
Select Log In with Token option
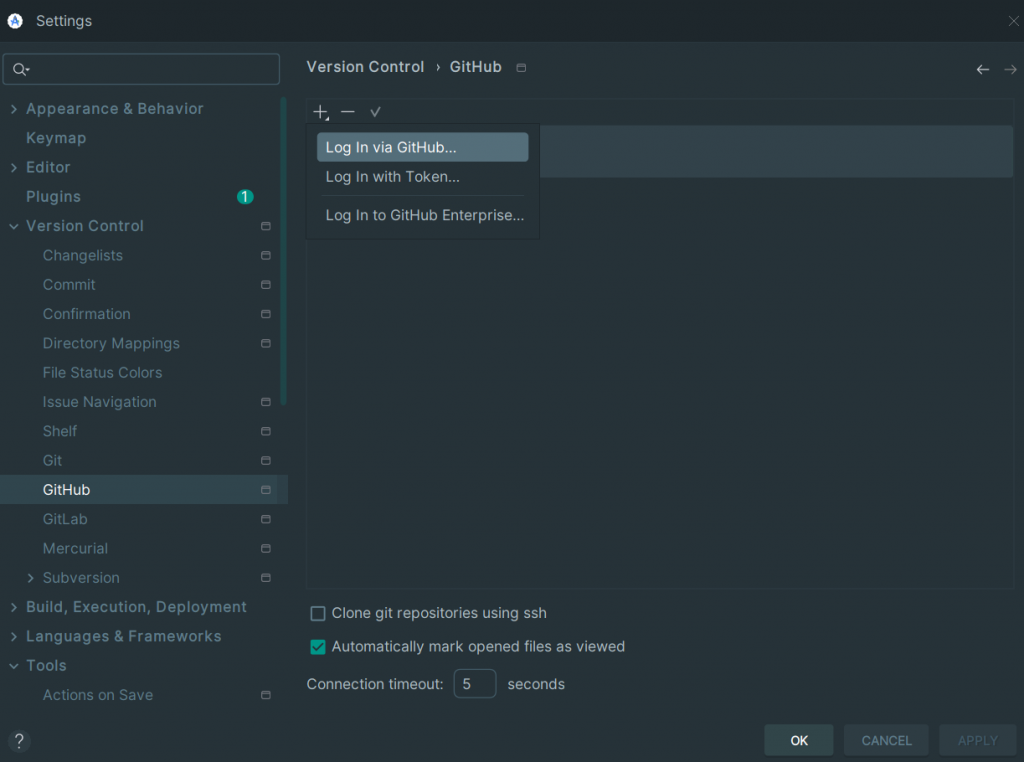click(423, 176)
